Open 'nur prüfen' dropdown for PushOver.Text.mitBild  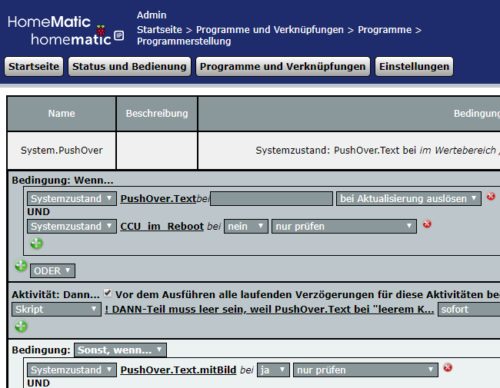[366, 370]
